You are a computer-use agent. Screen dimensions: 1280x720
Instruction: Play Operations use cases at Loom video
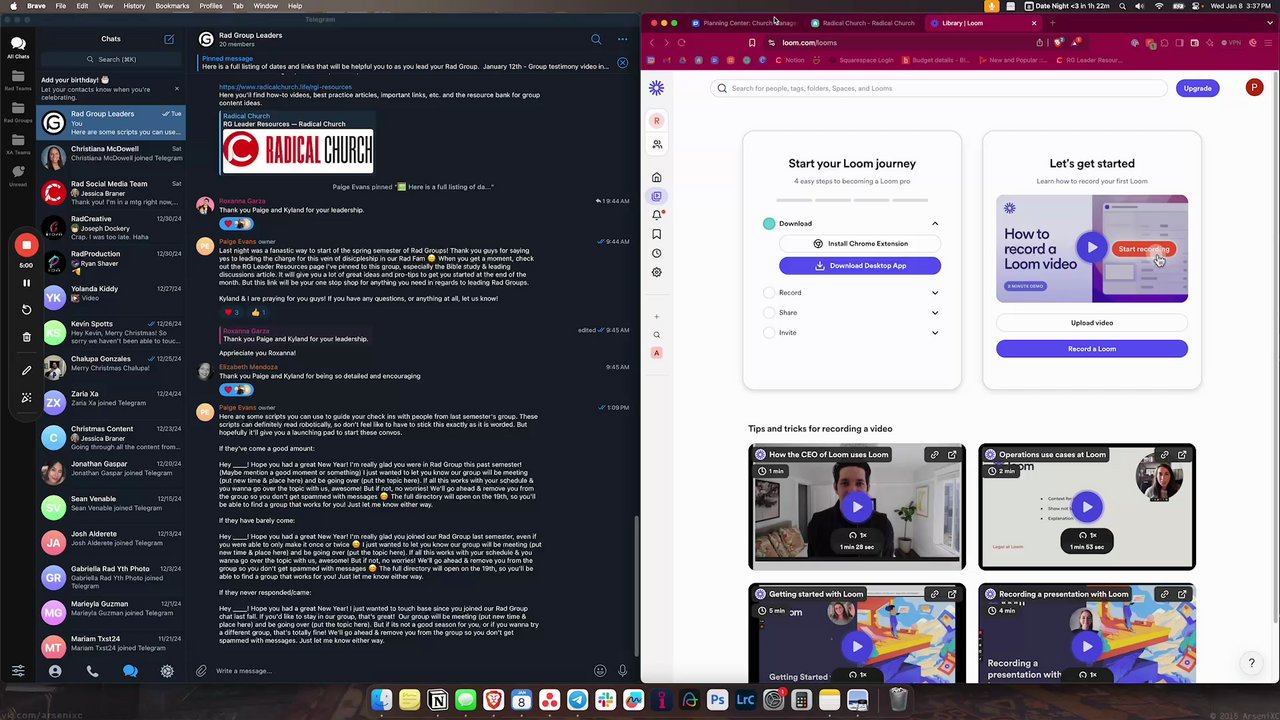[x=1087, y=507]
